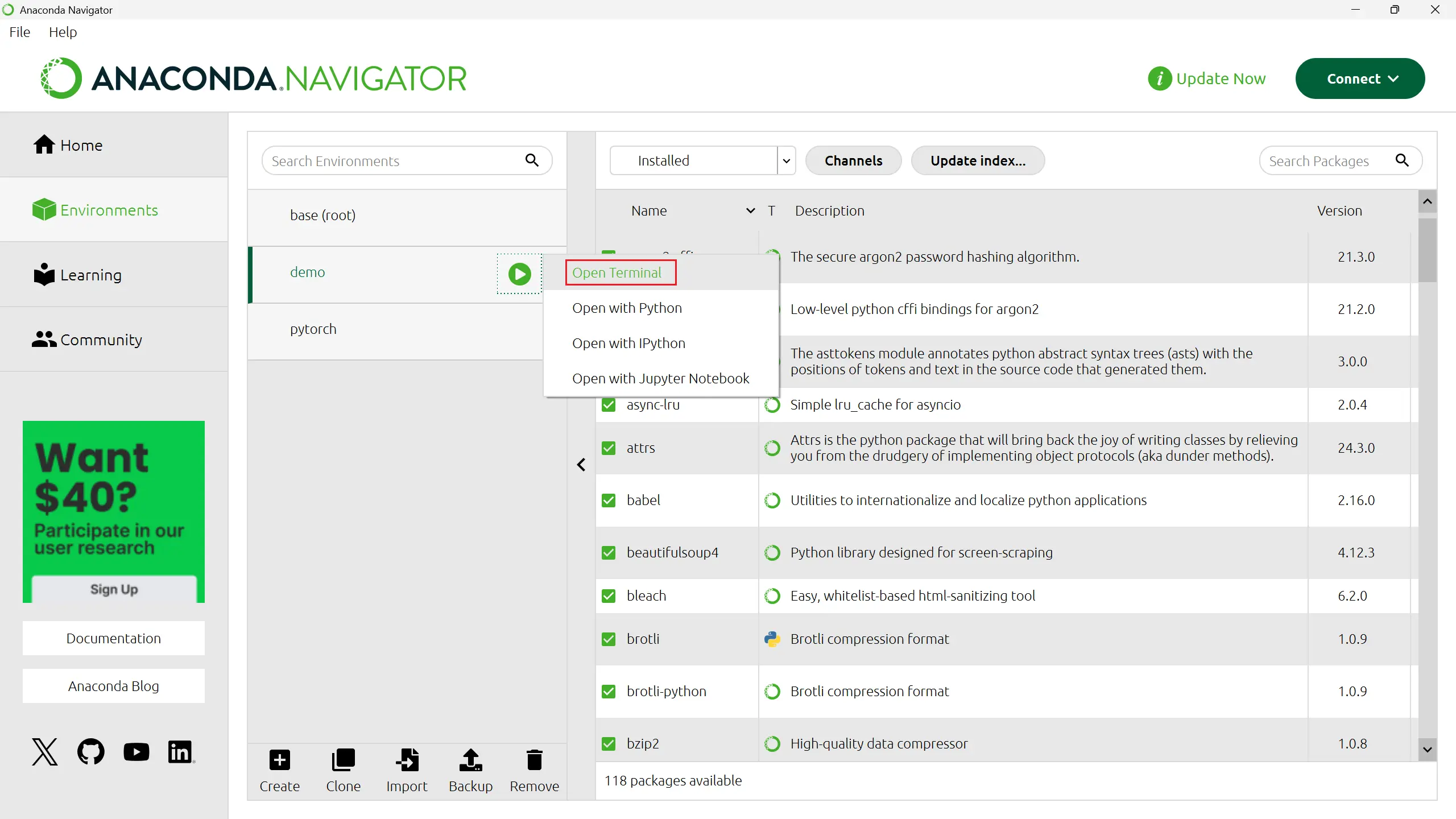
Task: Click the Import environment icon
Action: [x=407, y=760]
